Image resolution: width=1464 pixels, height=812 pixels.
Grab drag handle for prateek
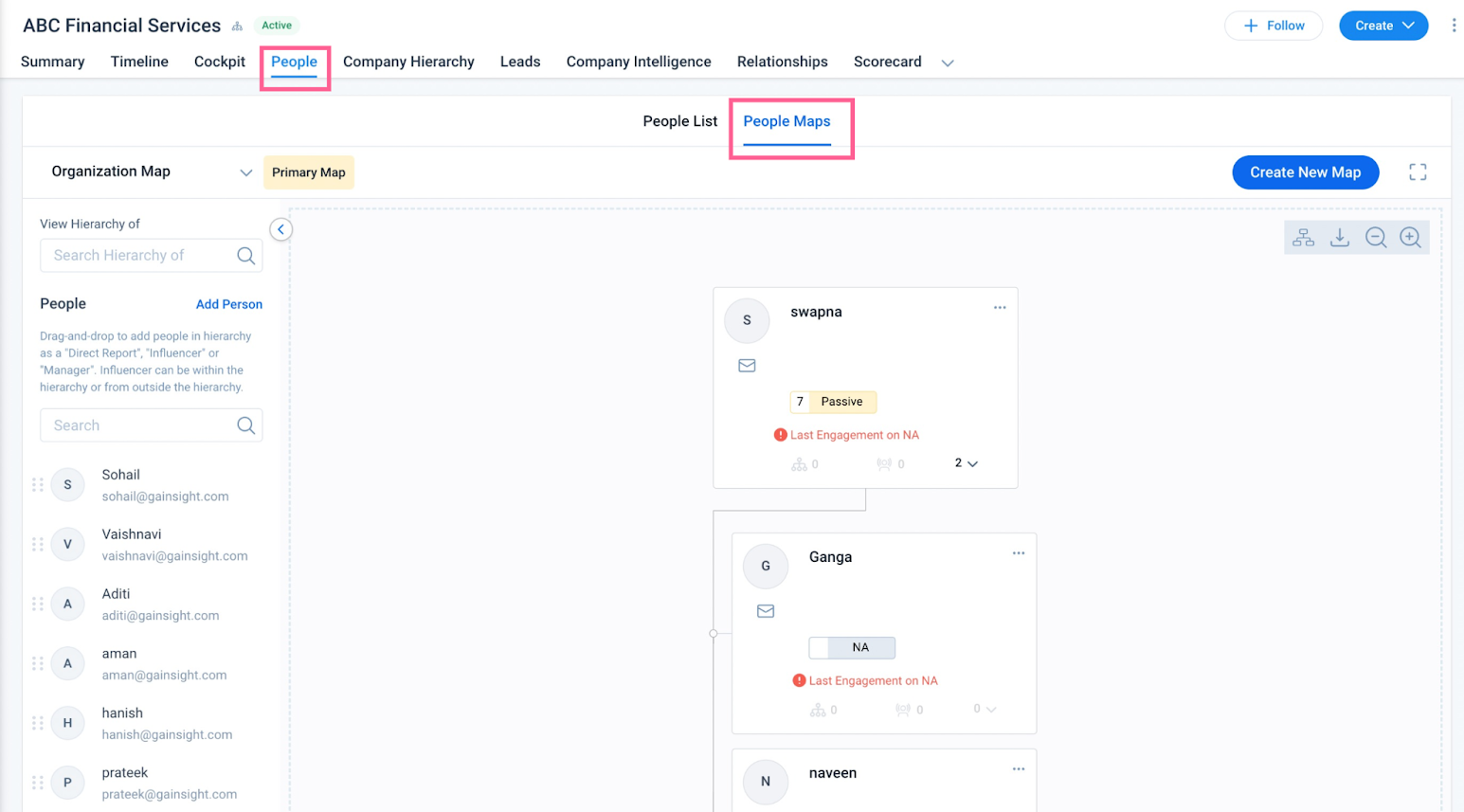[38, 783]
